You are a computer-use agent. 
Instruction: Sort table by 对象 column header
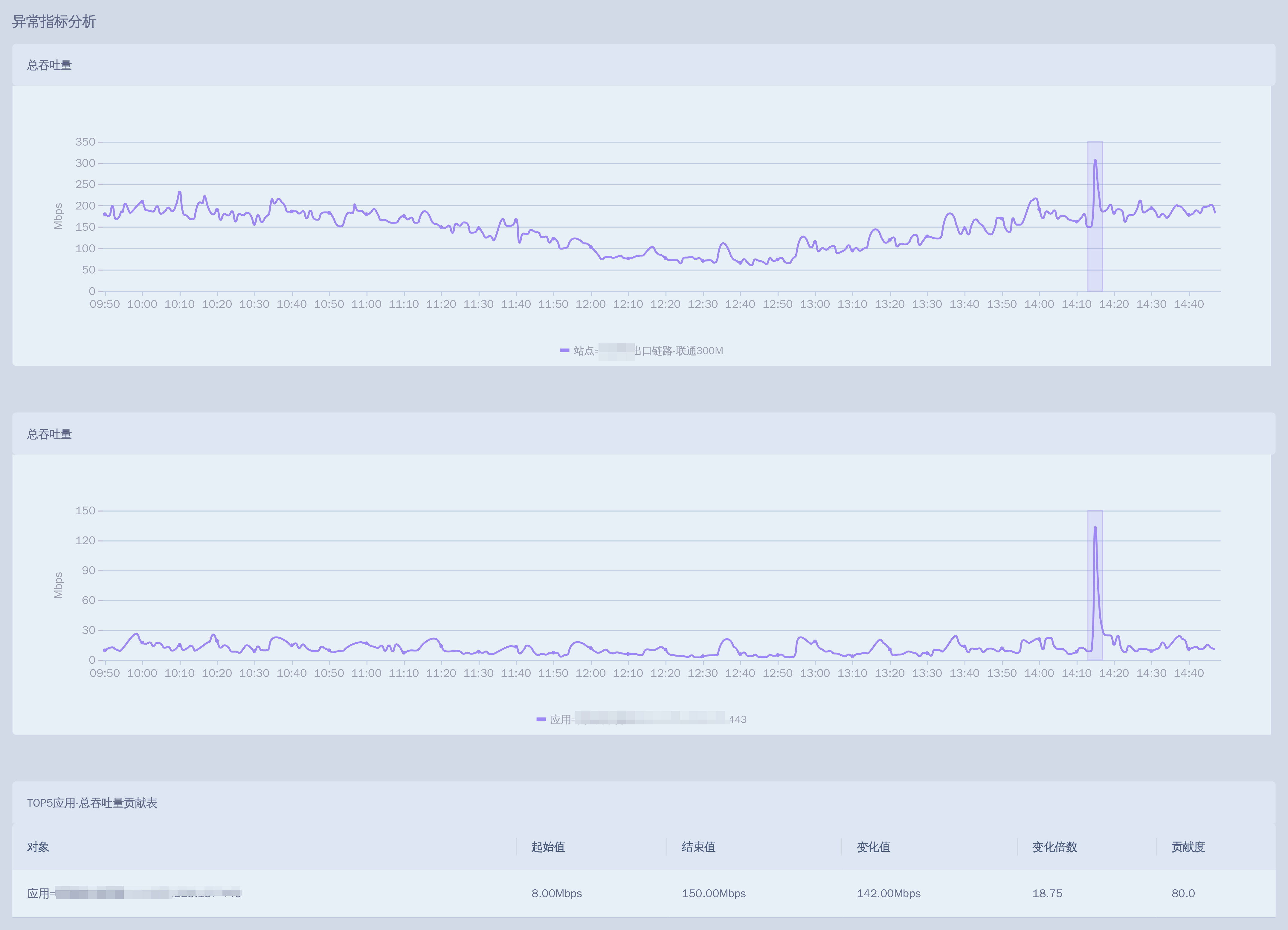click(38, 847)
